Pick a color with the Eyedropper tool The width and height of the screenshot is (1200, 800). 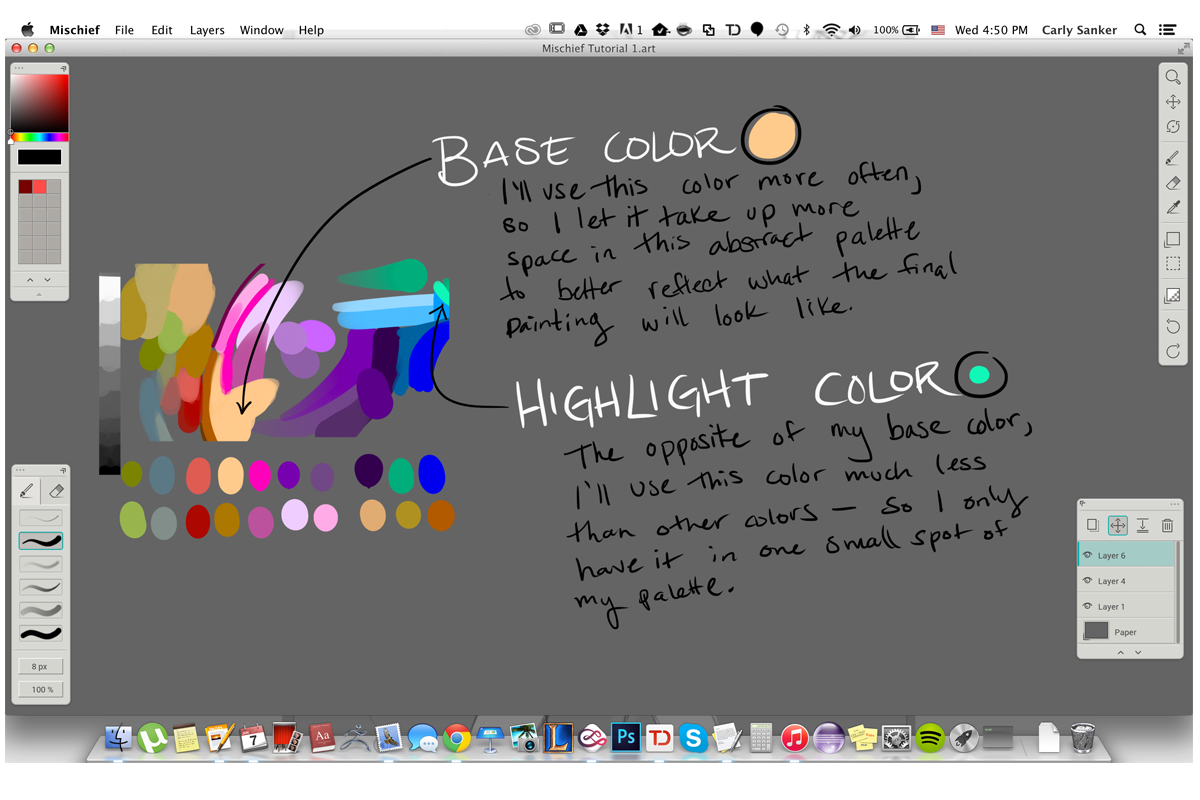1173,208
